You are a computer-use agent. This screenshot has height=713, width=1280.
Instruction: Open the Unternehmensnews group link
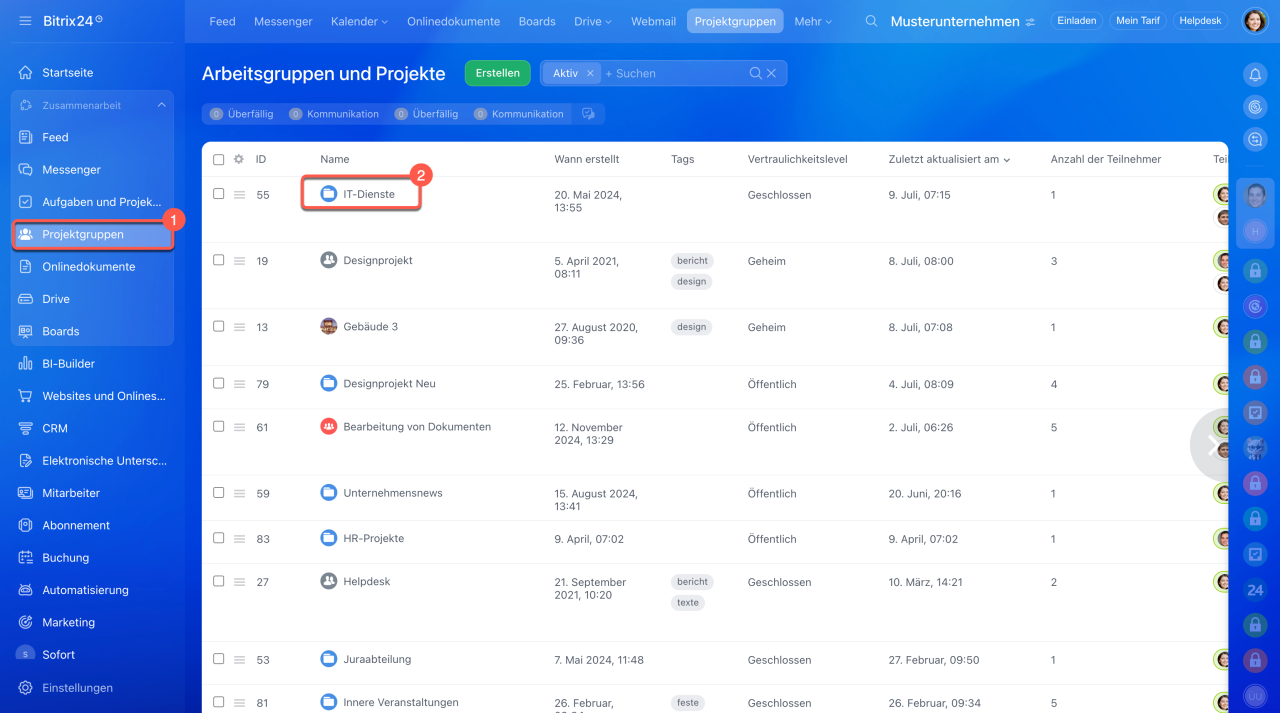(393, 493)
